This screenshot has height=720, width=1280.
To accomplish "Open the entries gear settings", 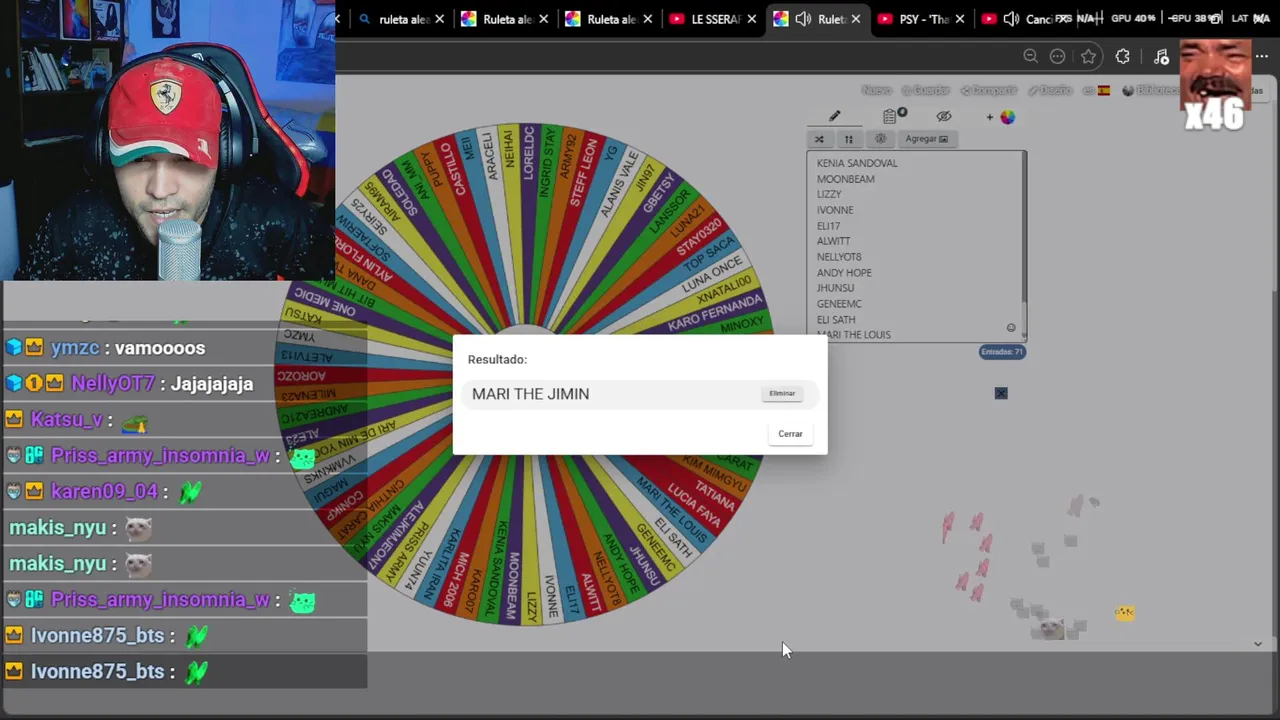I will coord(880,139).
